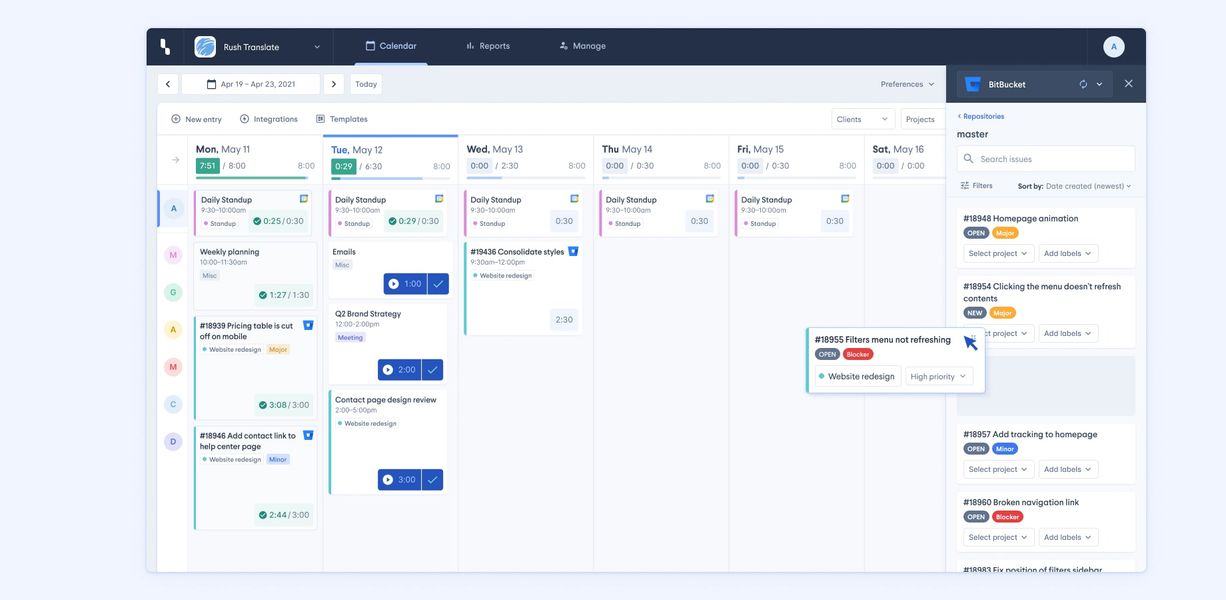
Task: Open the user avatar A menu
Action: click(x=1114, y=47)
